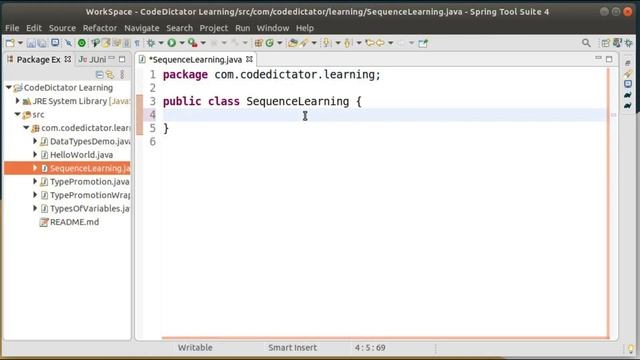Click the Save toolbar icon
The width and height of the screenshot is (640, 360).
point(31,43)
